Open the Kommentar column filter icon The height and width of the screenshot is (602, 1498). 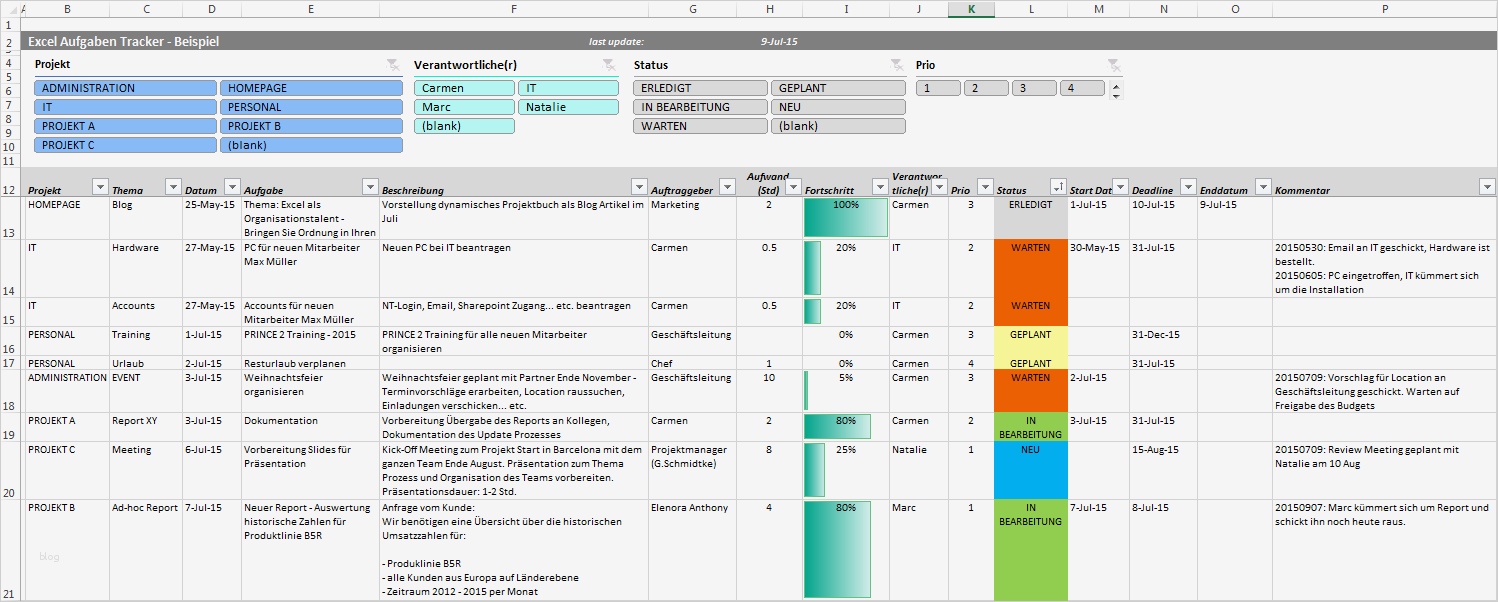[x=1487, y=187]
